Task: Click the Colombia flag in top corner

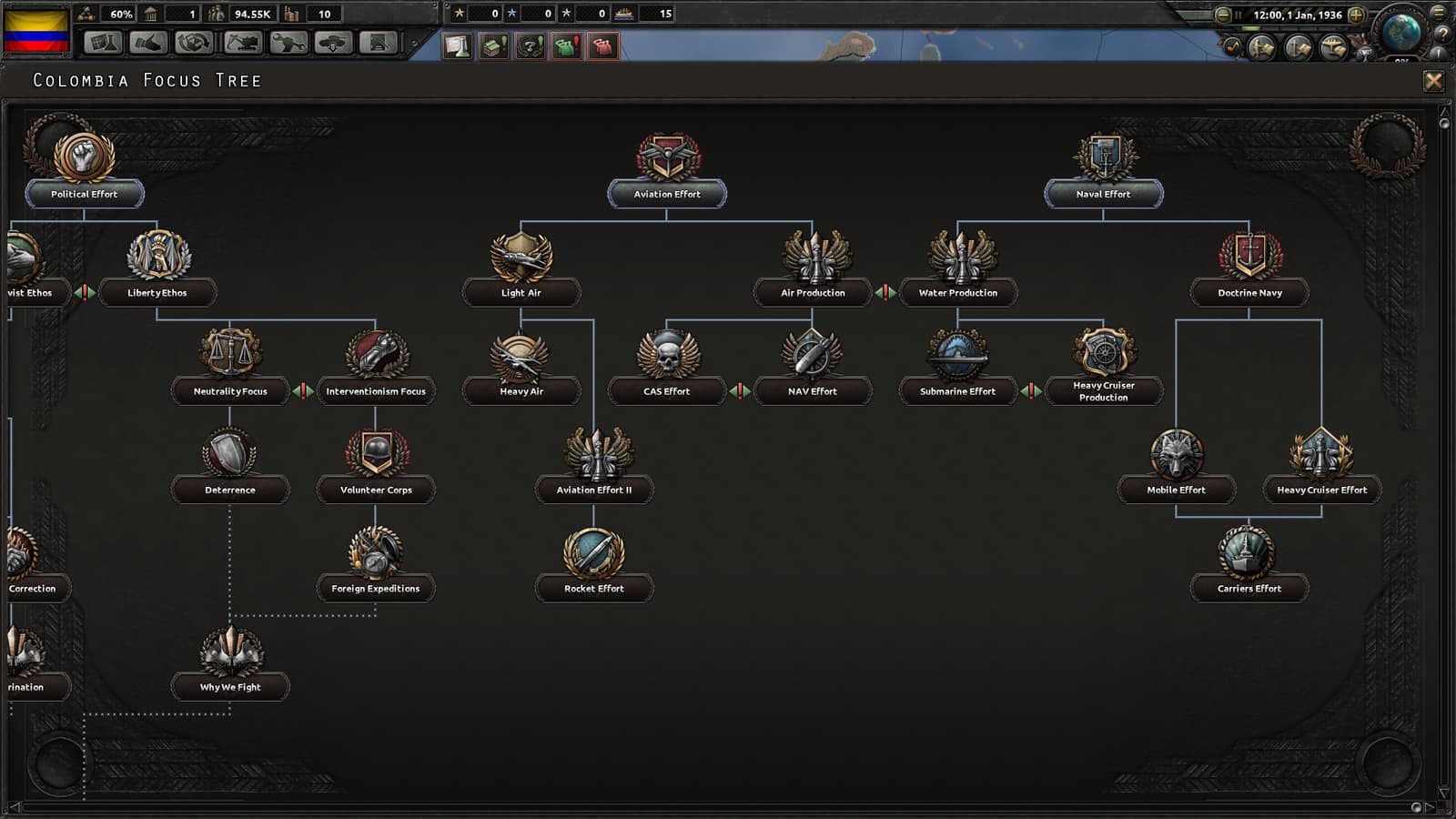Action: point(36,31)
